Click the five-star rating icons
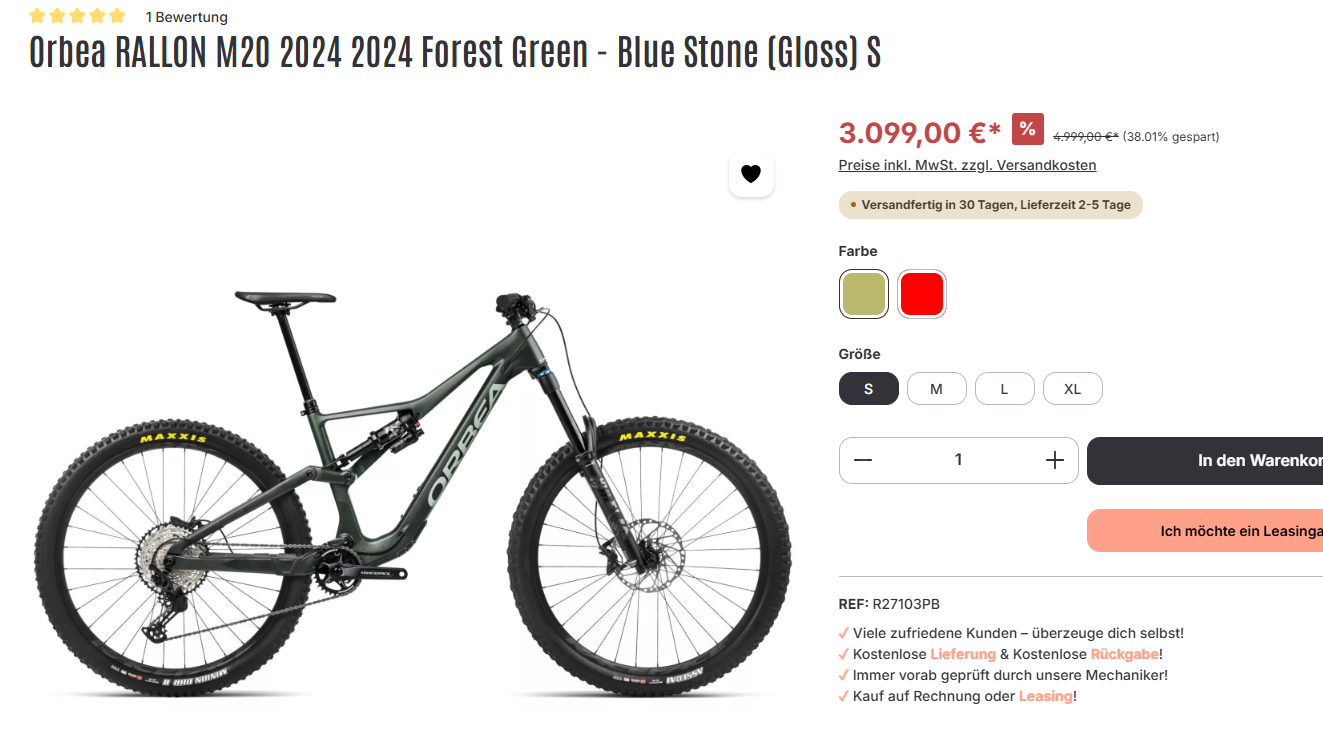The image size is (1323, 755). coord(78,16)
